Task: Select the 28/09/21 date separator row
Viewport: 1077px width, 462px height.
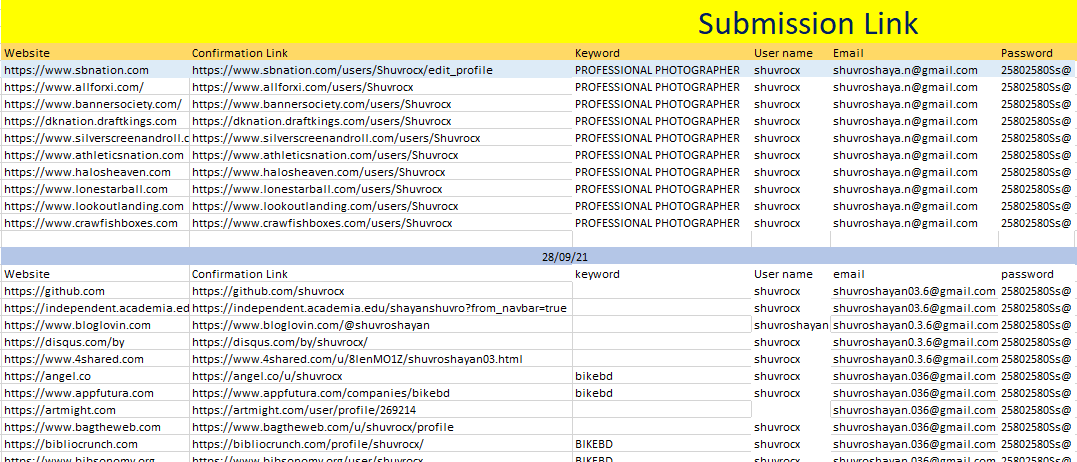Action: click(538, 257)
